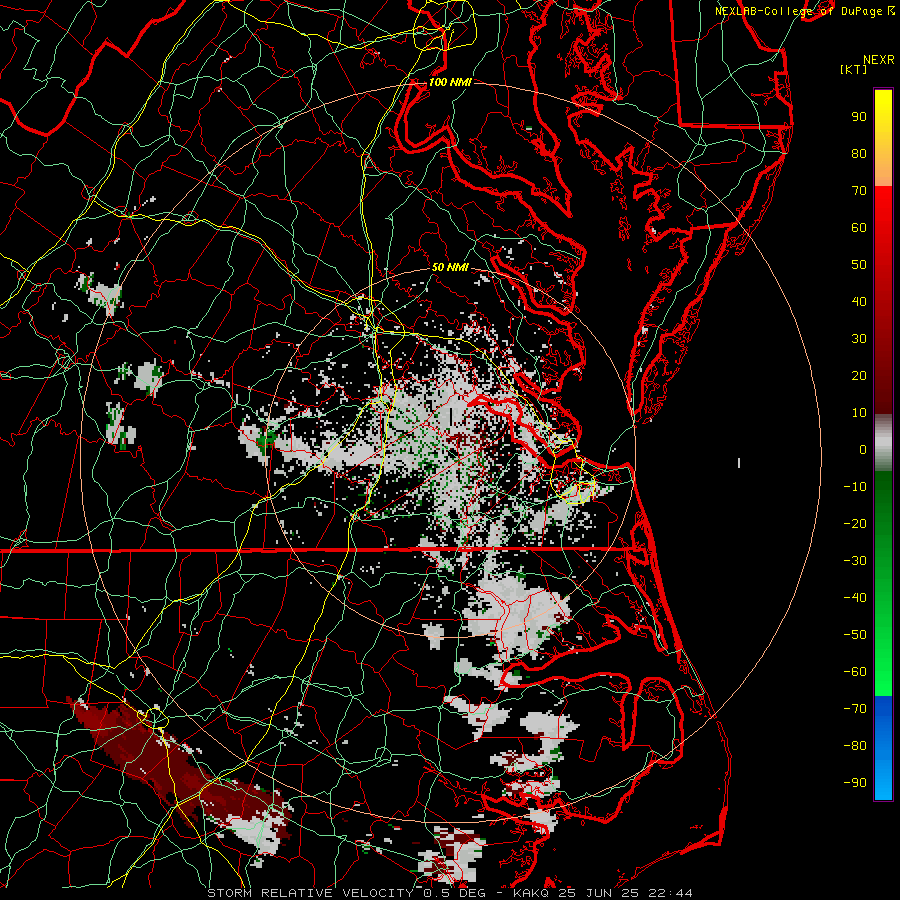This screenshot has height=900, width=900.
Task: Select the positive '90' value on the velocity scale
Action: point(859,117)
